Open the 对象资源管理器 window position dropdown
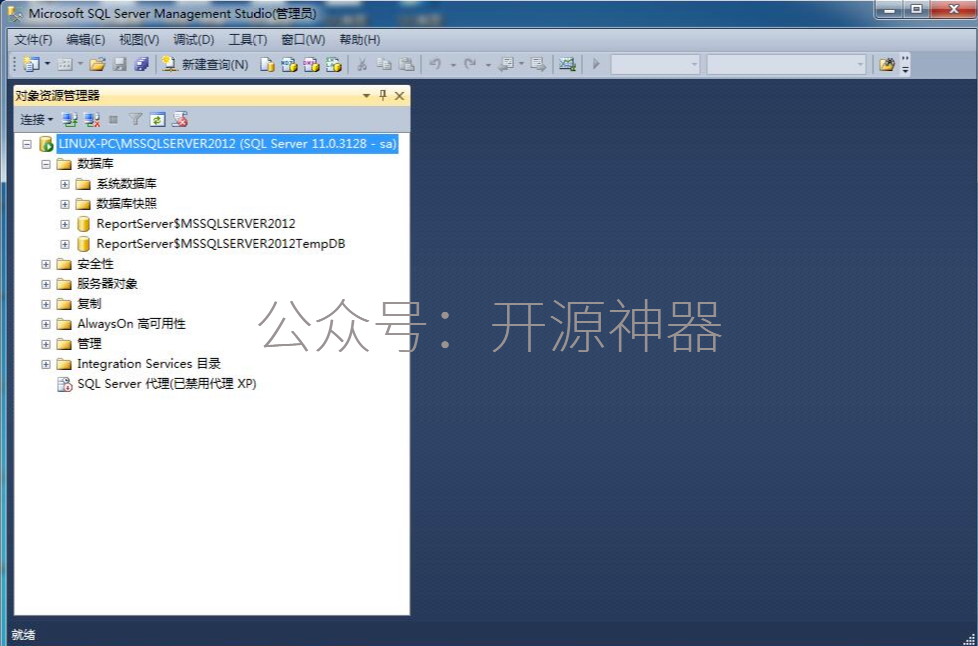978x646 pixels. [x=366, y=95]
